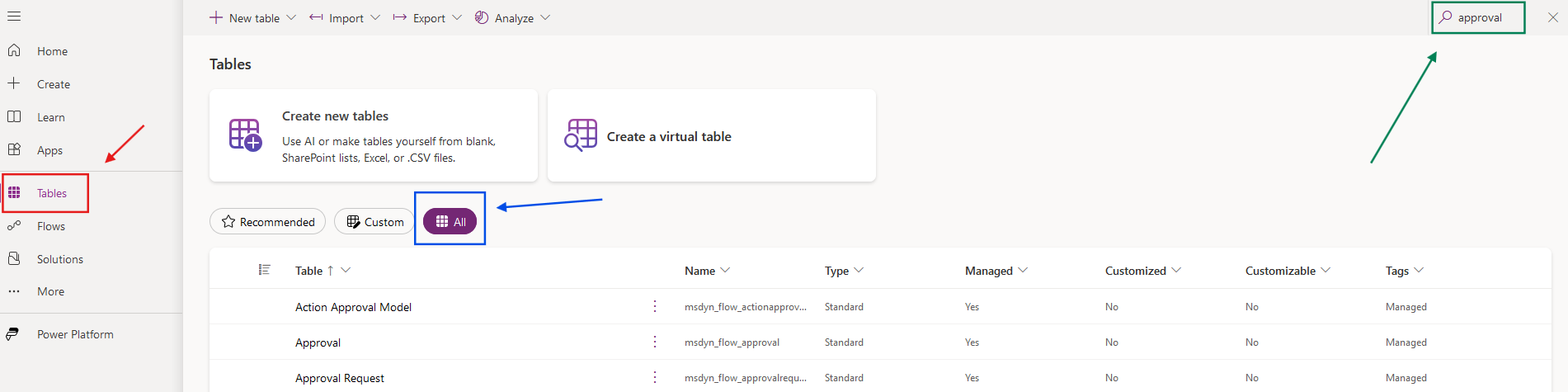Select the All filter pill

coord(450,222)
